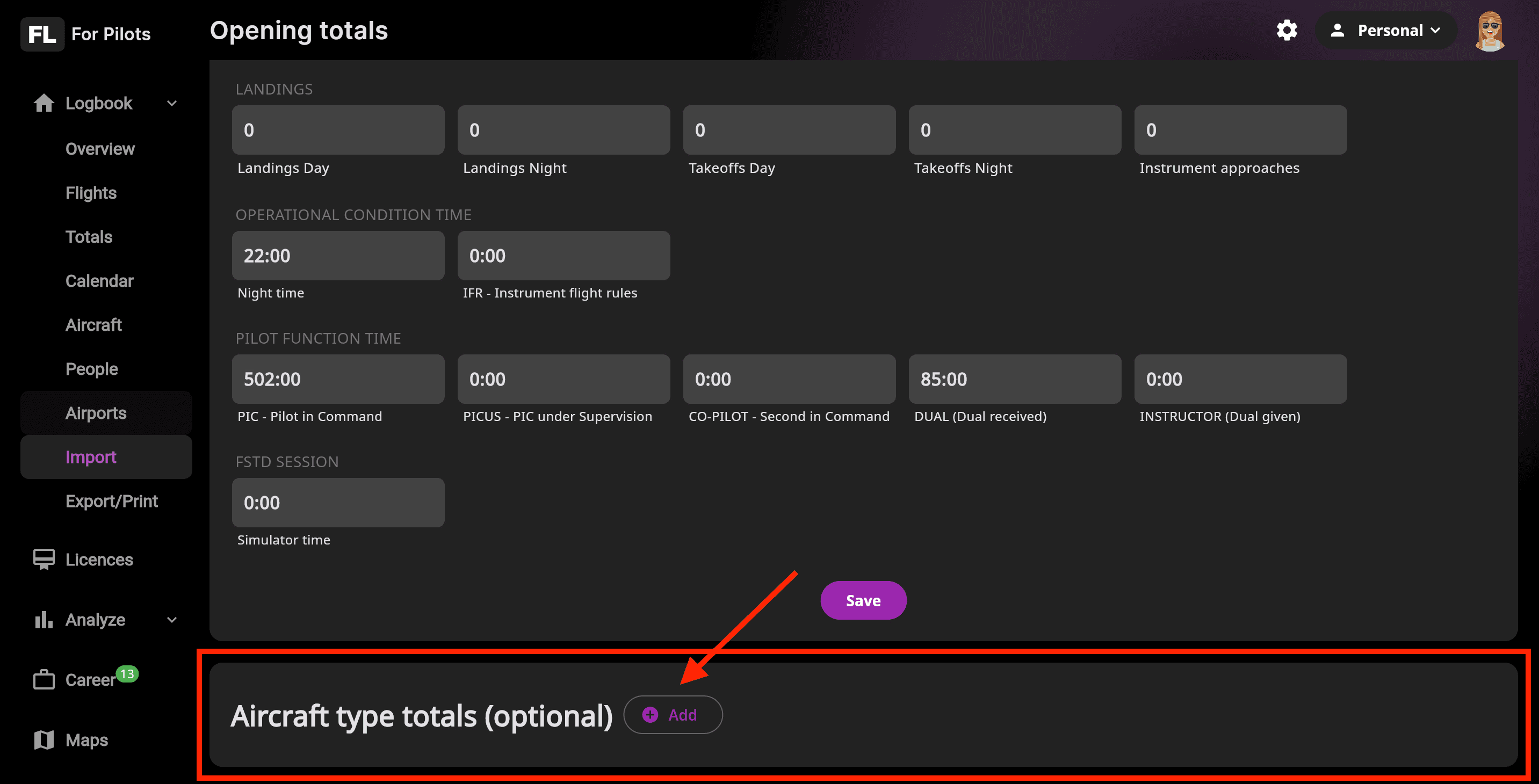This screenshot has height=784, width=1539.
Task: Click the Logbook home icon
Action: pyautogui.click(x=44, y=103)
